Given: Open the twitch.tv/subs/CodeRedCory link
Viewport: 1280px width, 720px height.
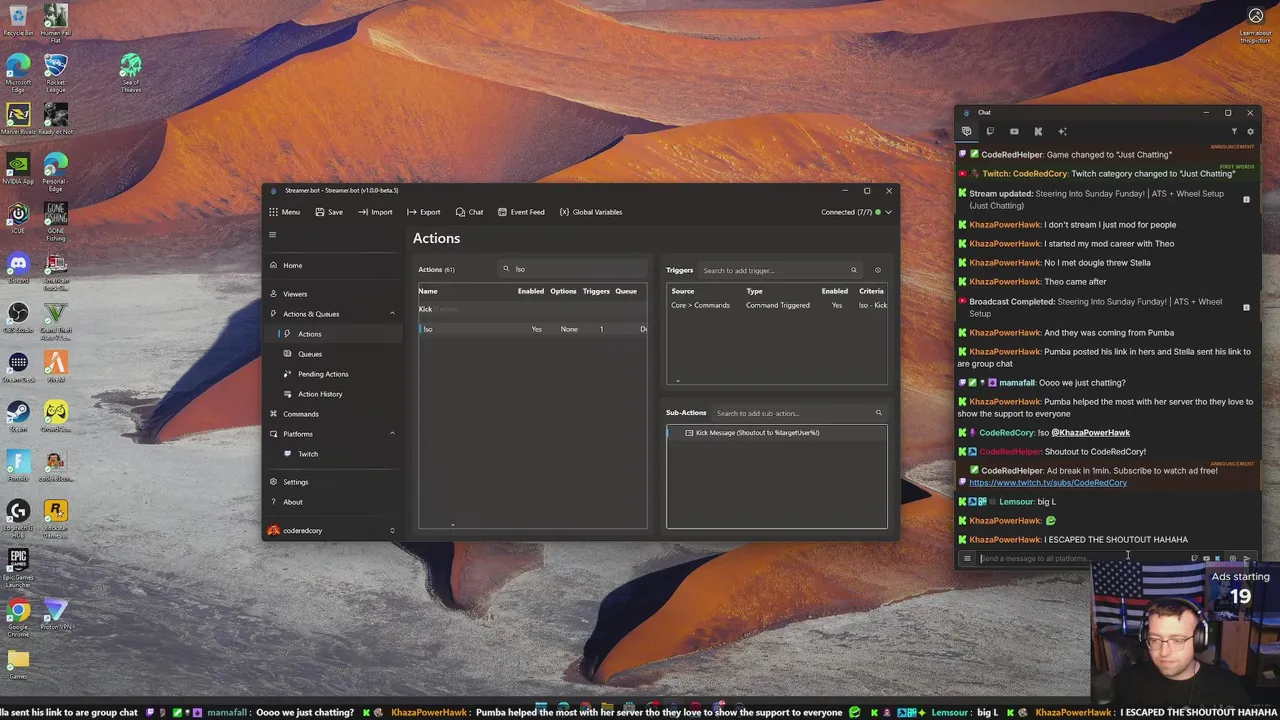Looking at the screenshot, I should coord(1047,483).
